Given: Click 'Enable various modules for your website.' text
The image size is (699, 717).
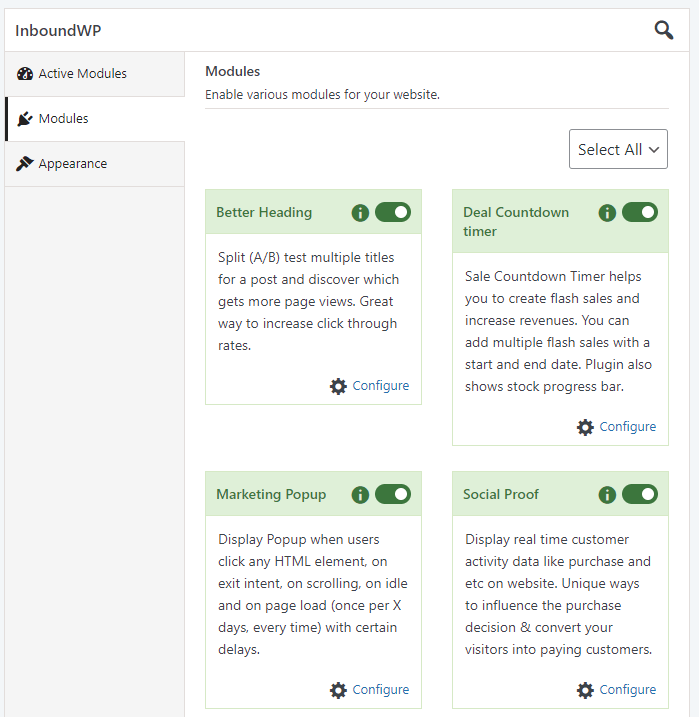Looking at the screenshot, I should (x=322, y=95).
